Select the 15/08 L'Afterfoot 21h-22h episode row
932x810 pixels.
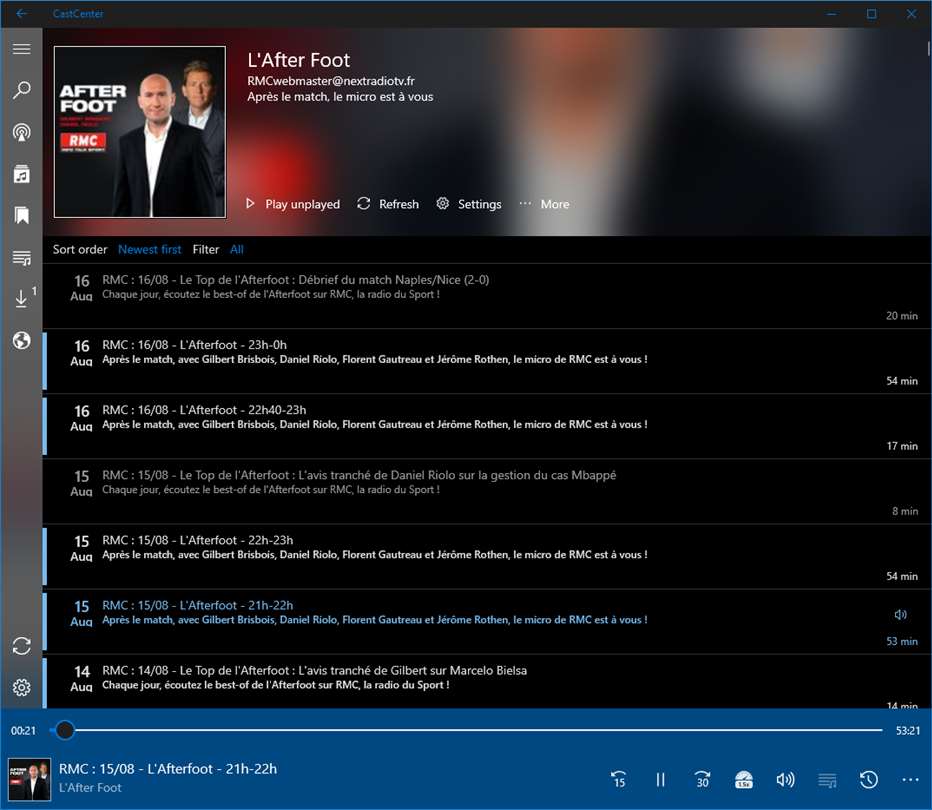486,622
